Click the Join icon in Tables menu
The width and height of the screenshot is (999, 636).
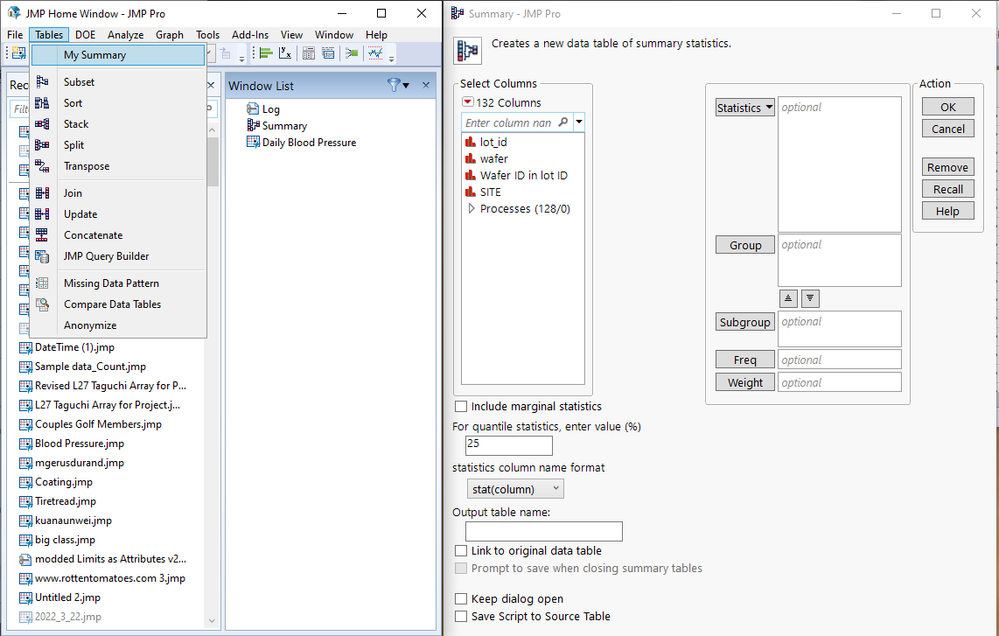[x=42, y=192]
